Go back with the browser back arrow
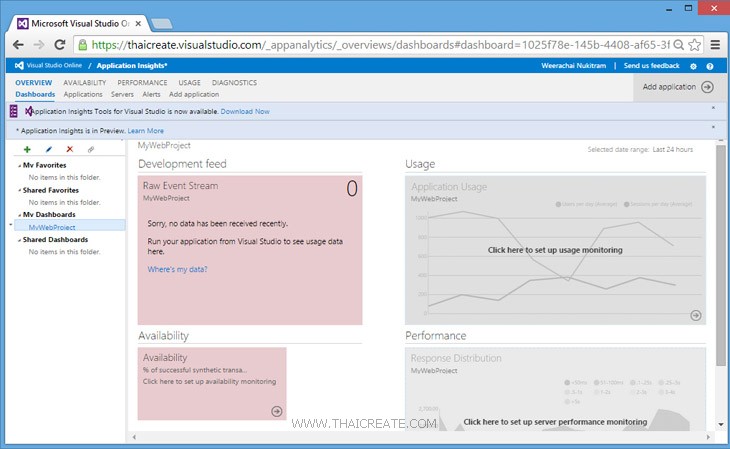This screenshot has width=730, height=449. tap(18, 45)
